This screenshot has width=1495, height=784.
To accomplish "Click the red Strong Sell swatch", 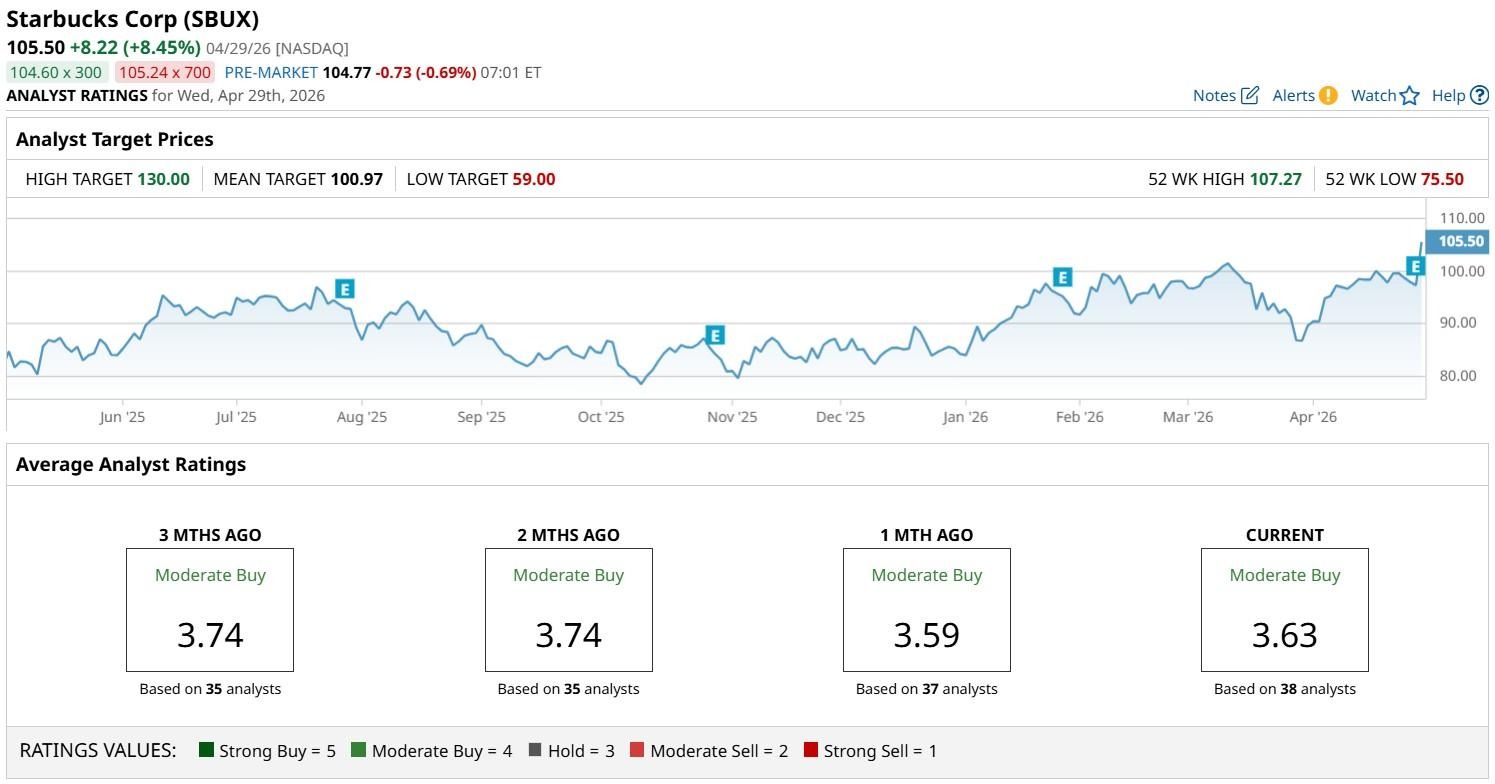I will [x=811, y=750].
